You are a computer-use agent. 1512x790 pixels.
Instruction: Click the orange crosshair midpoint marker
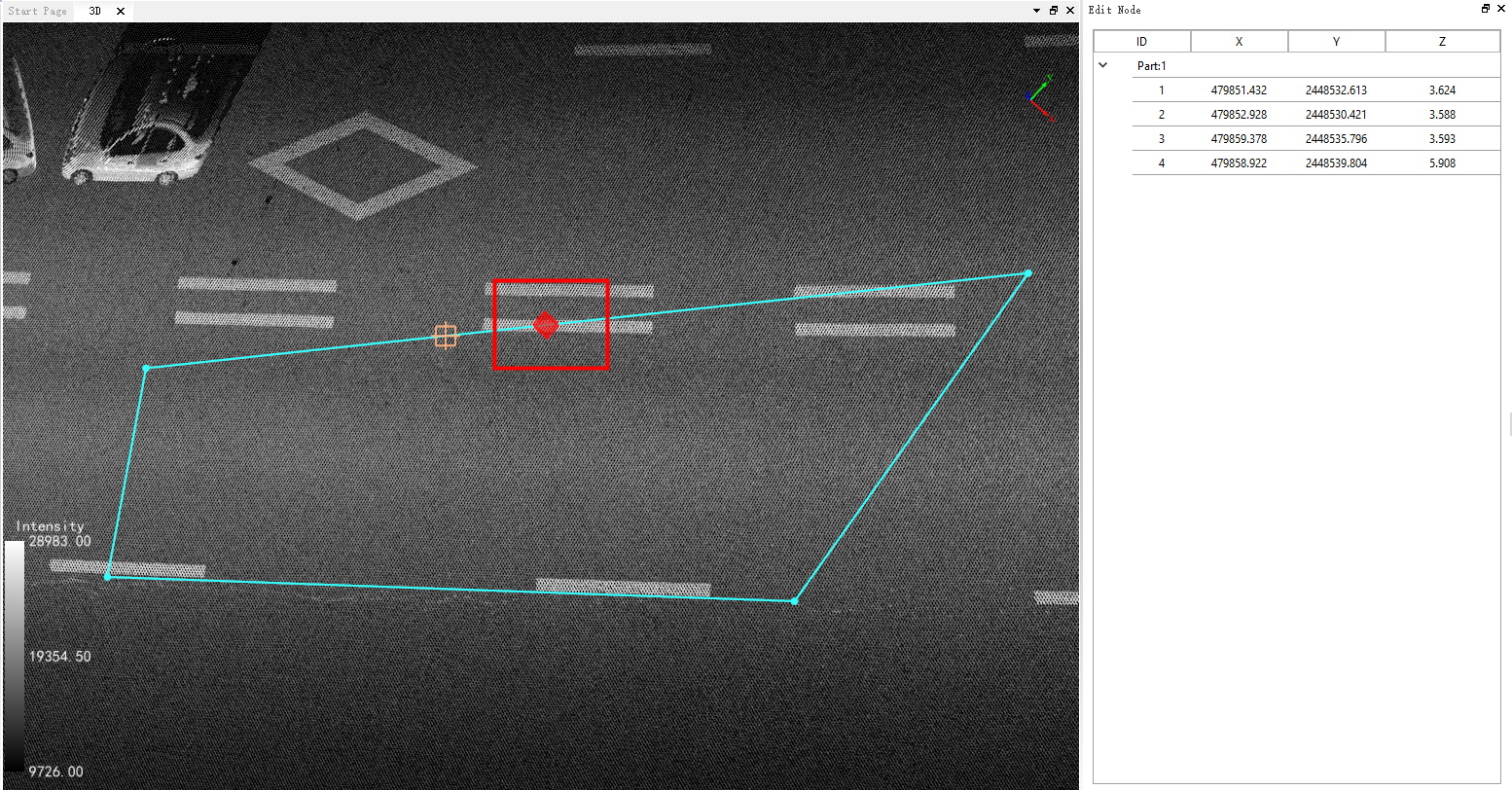pos(446,336)
